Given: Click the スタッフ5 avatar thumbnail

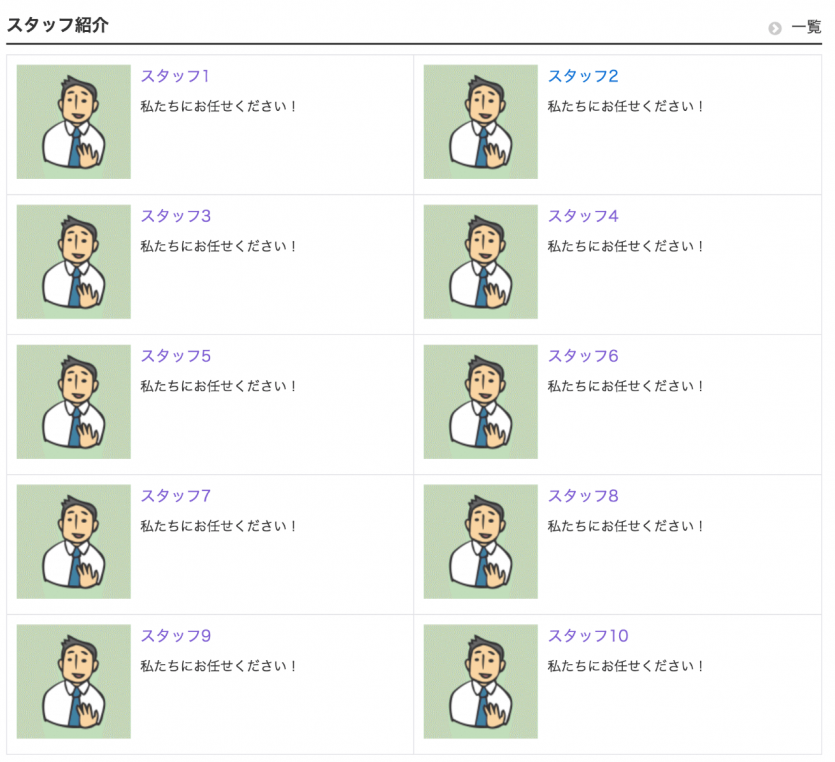Looking at the screenshot, I should (x=73, y=402).
